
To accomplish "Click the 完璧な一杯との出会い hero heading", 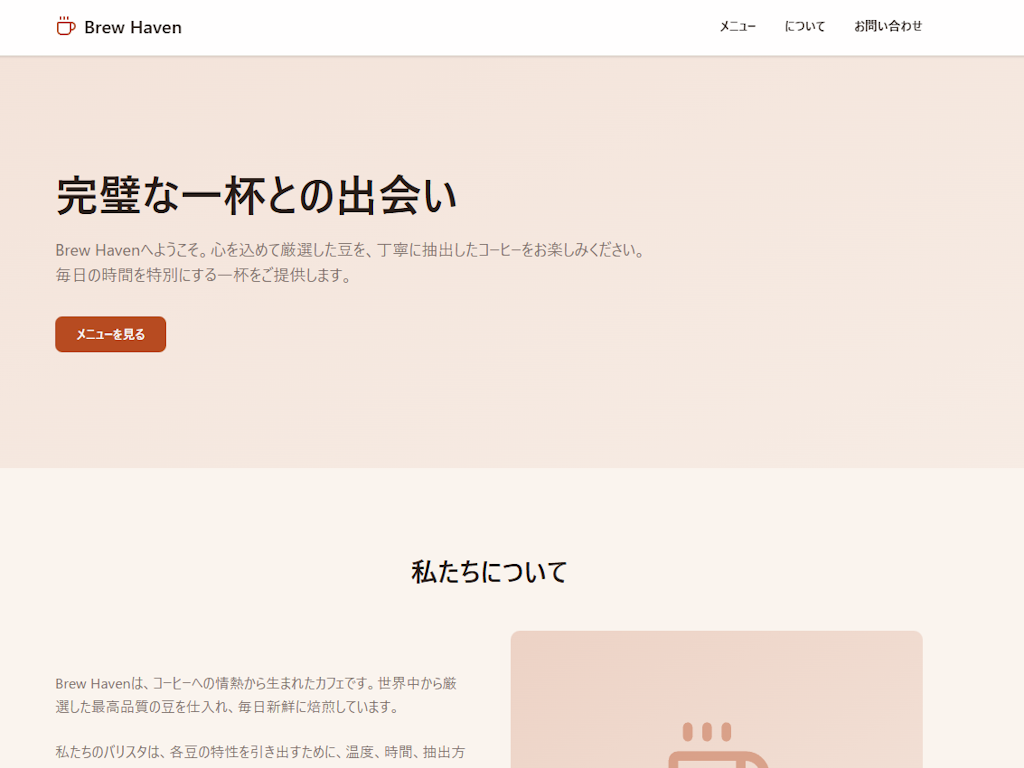I will [256, 197].
